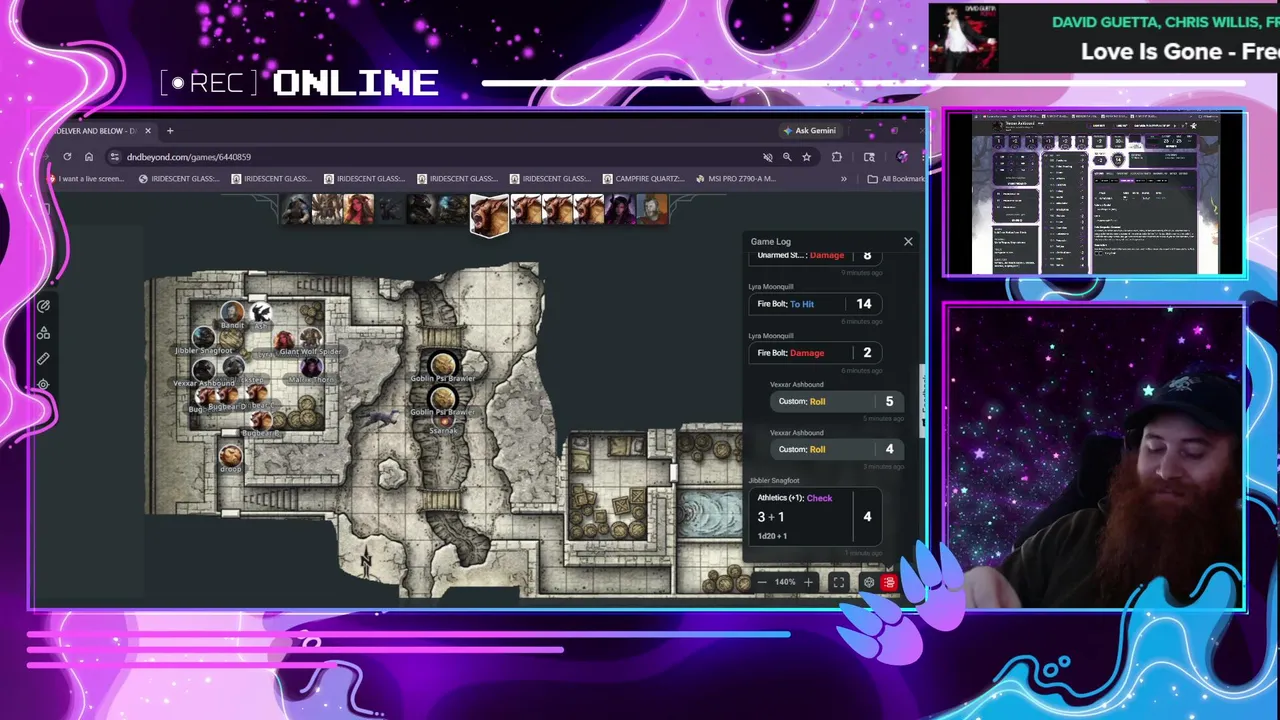Open 'I want a live screen...' bookmark
1280x720 pixels.
point(87,179)
